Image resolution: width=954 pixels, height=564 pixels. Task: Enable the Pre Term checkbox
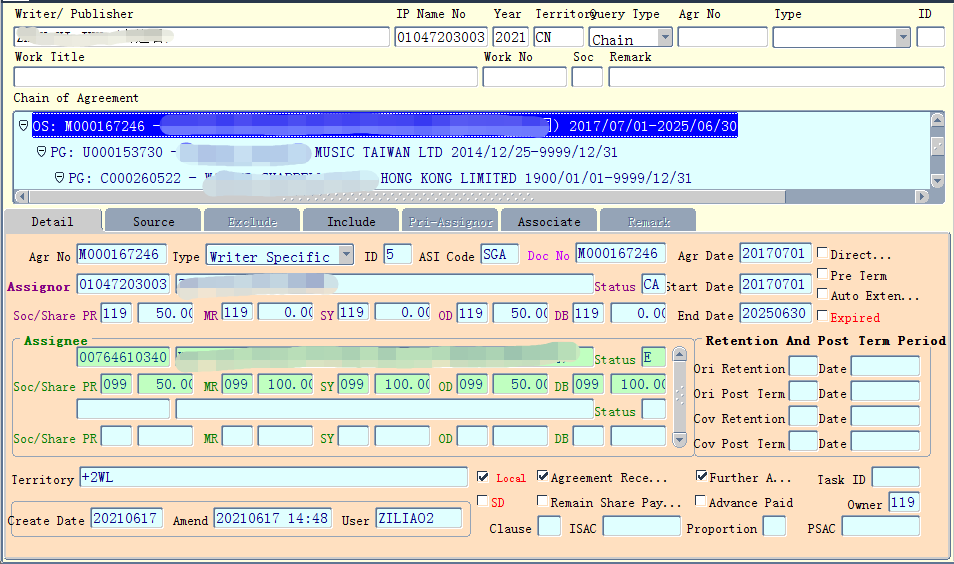(x=822, y=273)
